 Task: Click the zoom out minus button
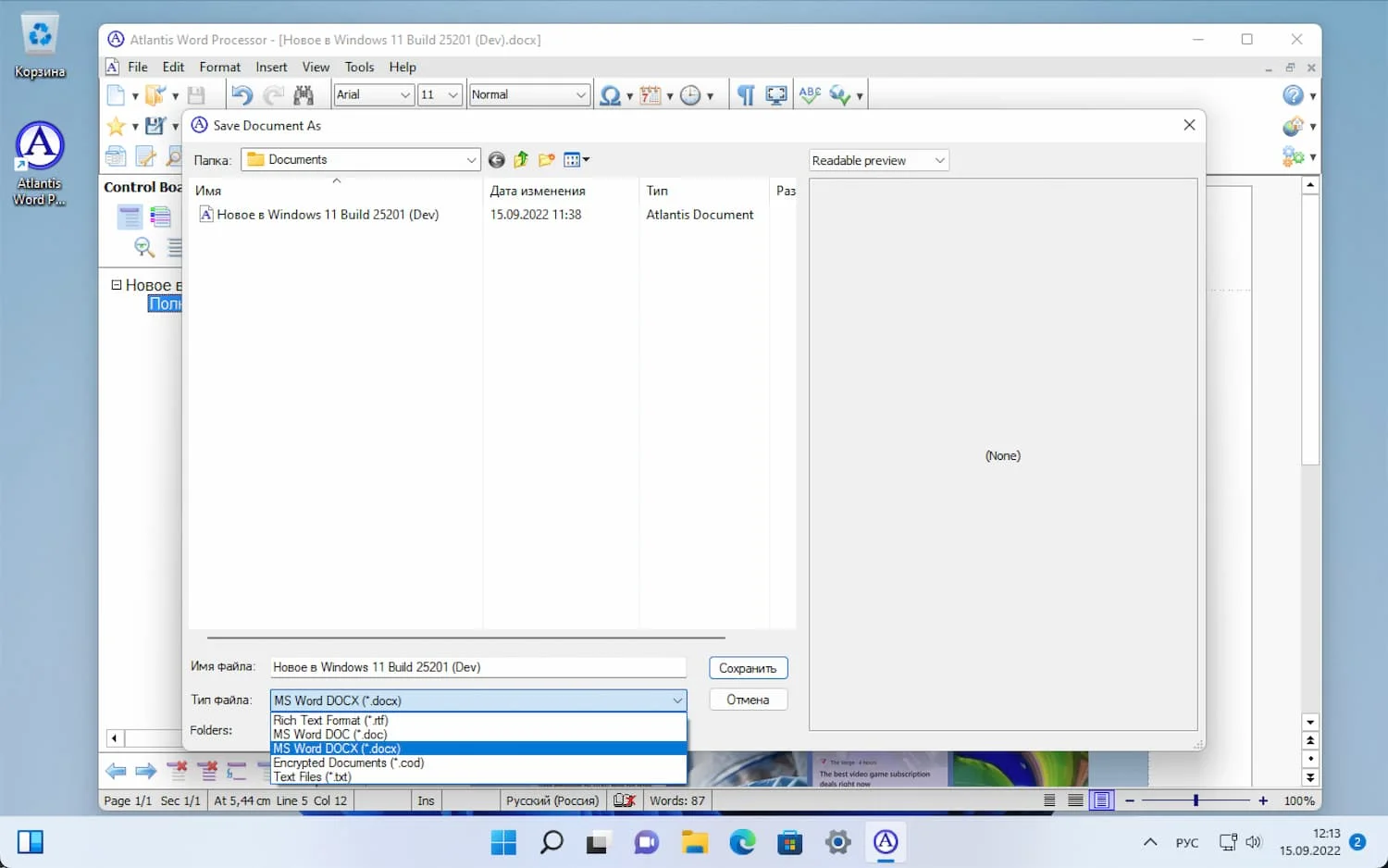[1129, 800]
